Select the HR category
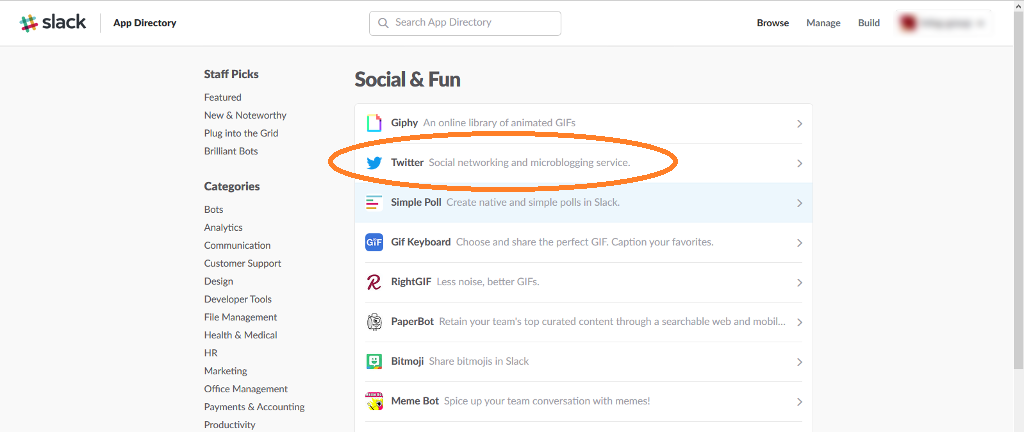 click(210, 353)
